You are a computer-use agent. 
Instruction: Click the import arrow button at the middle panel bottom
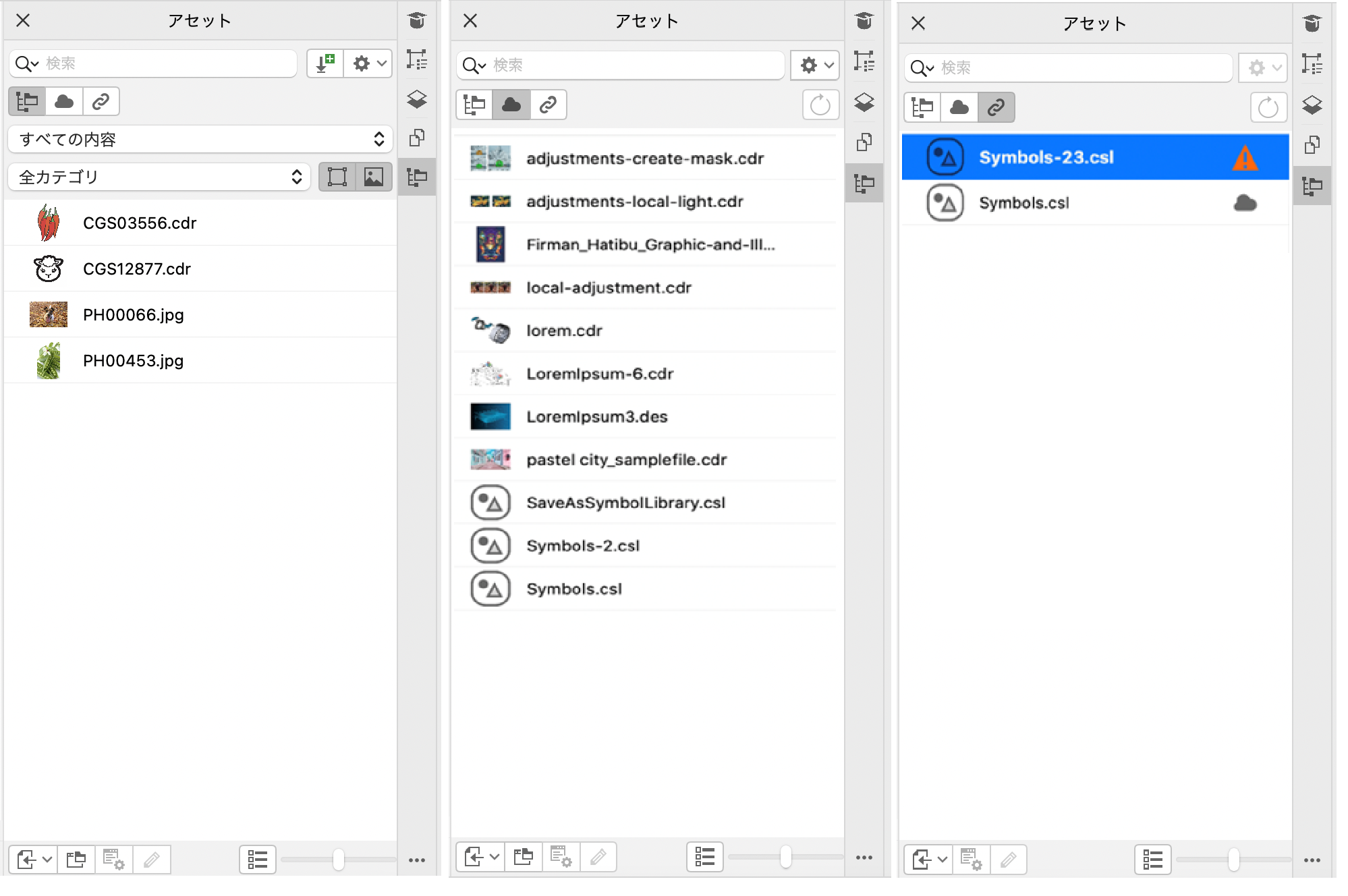coord(474,857)
